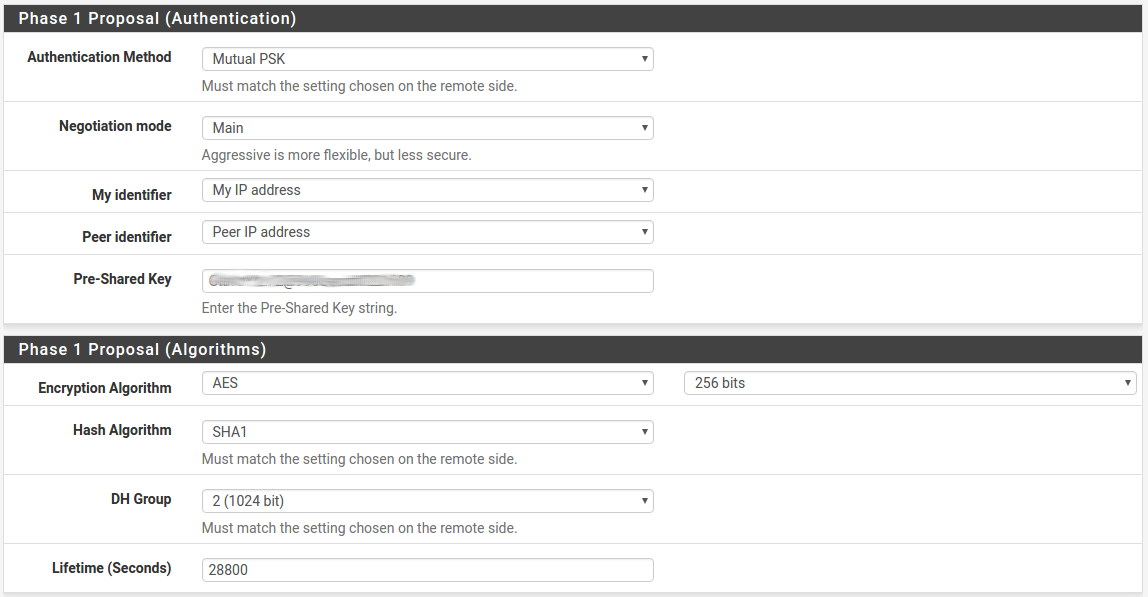Click the Encryption Algorithm label

coord(105,388)
